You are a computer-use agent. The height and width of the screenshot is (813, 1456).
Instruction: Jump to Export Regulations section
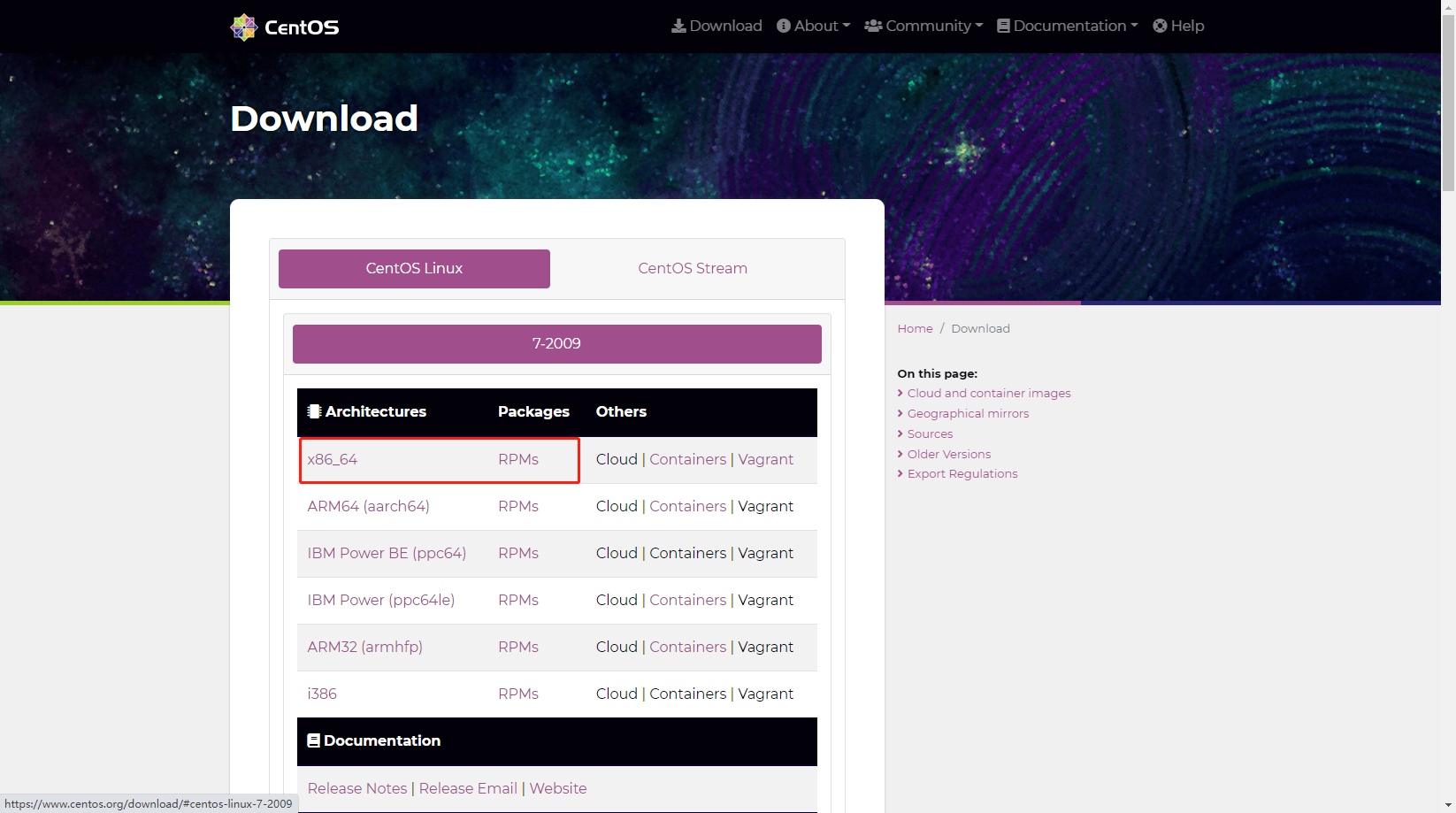(962, 473)
